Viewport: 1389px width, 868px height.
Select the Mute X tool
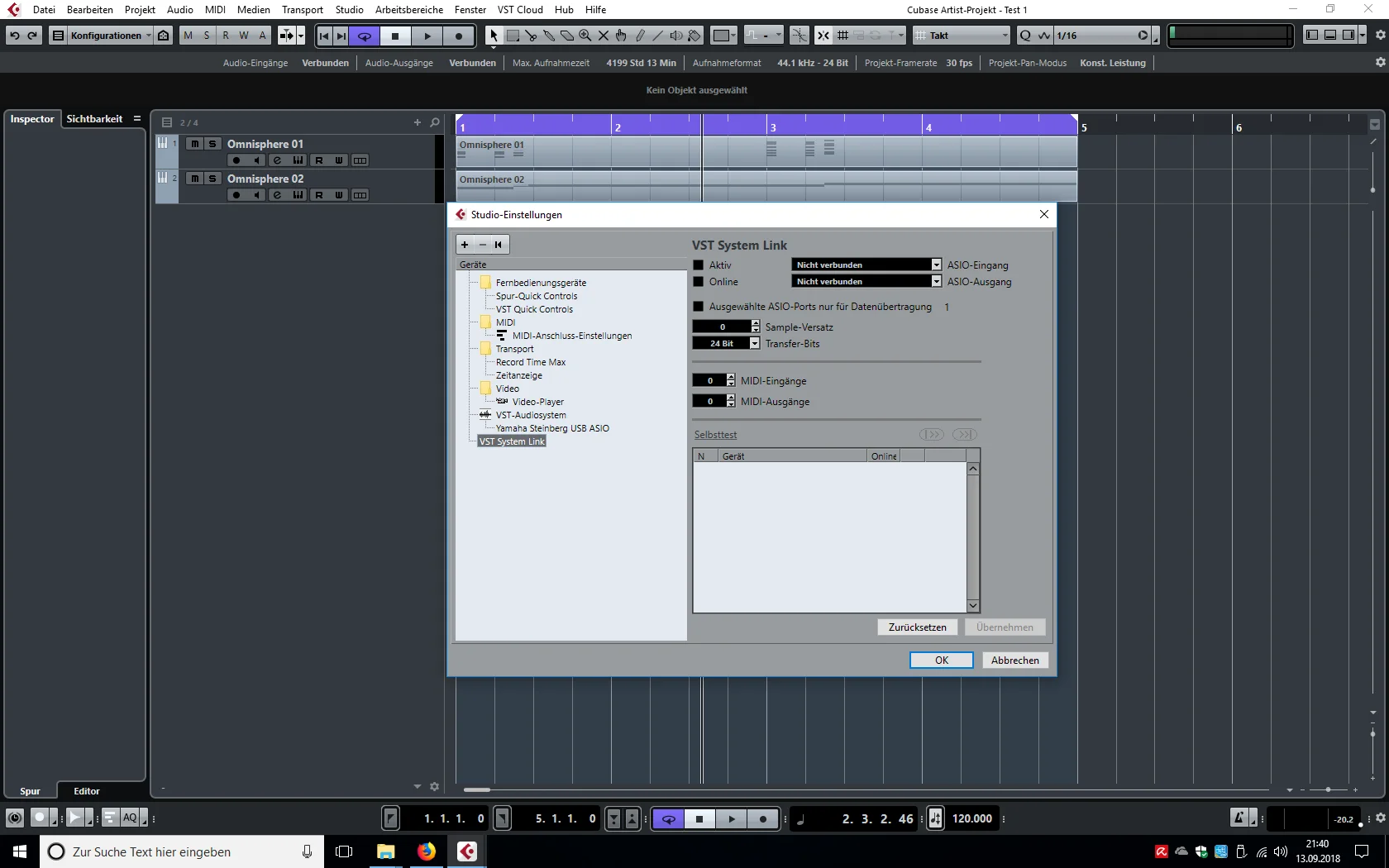pyautogui.click(x=604, y=36)
